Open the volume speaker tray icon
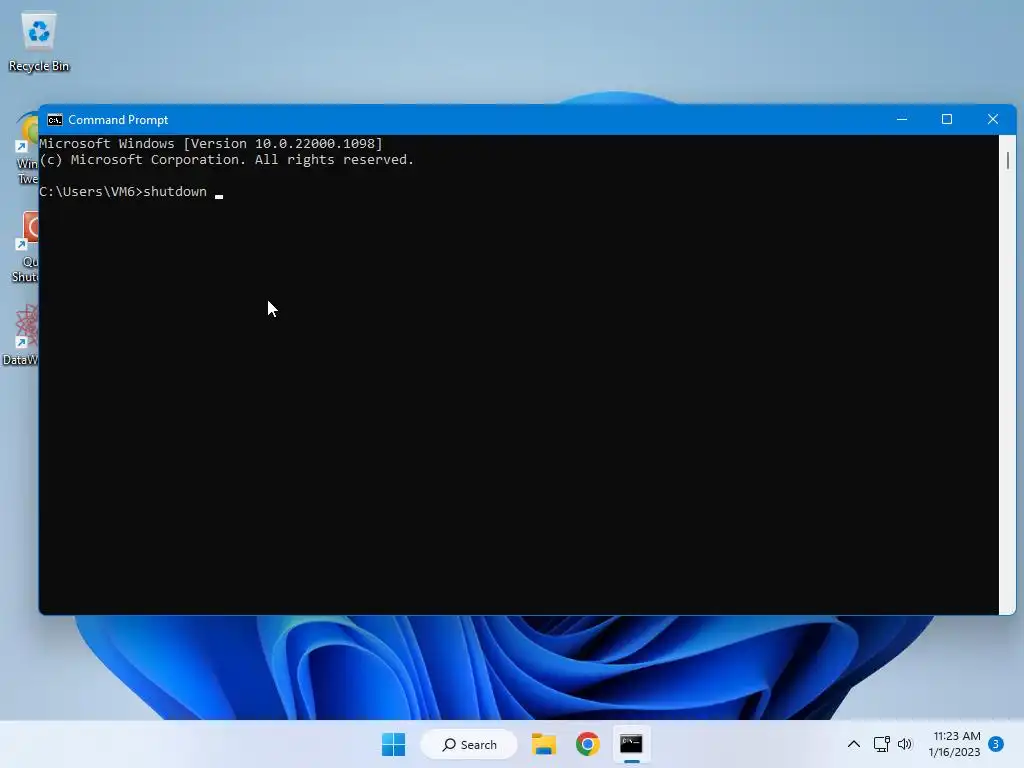 pos(904,744)
